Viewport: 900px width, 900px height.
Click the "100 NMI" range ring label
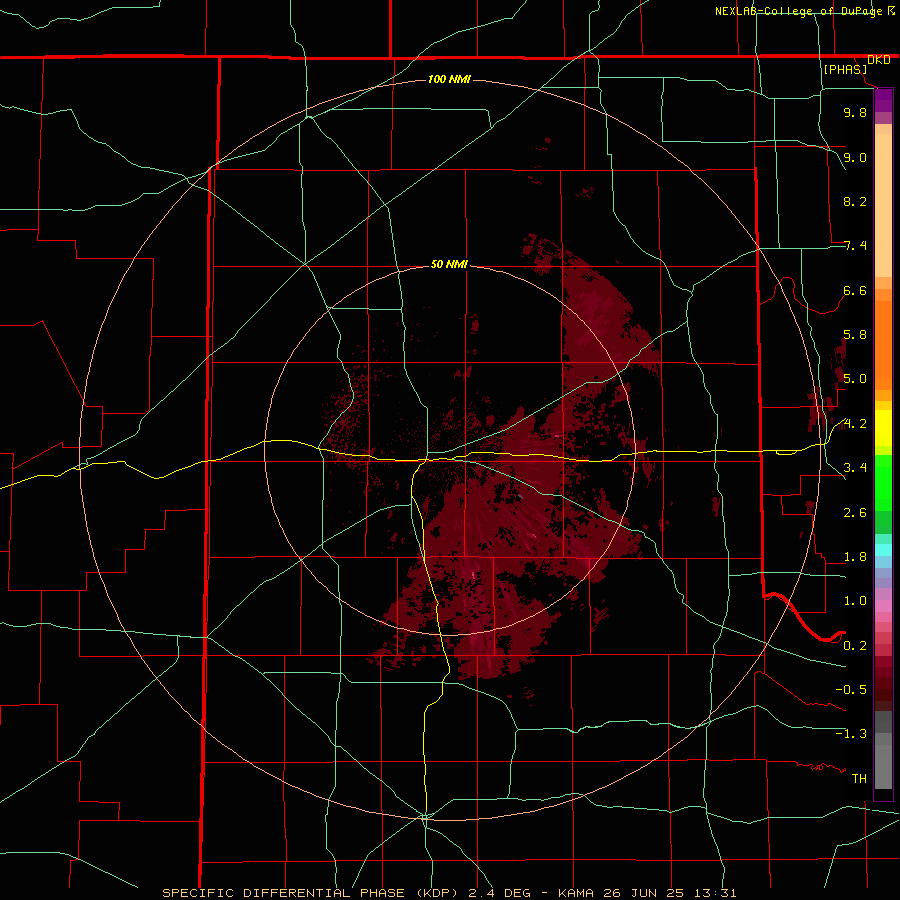tap(449, 79)
